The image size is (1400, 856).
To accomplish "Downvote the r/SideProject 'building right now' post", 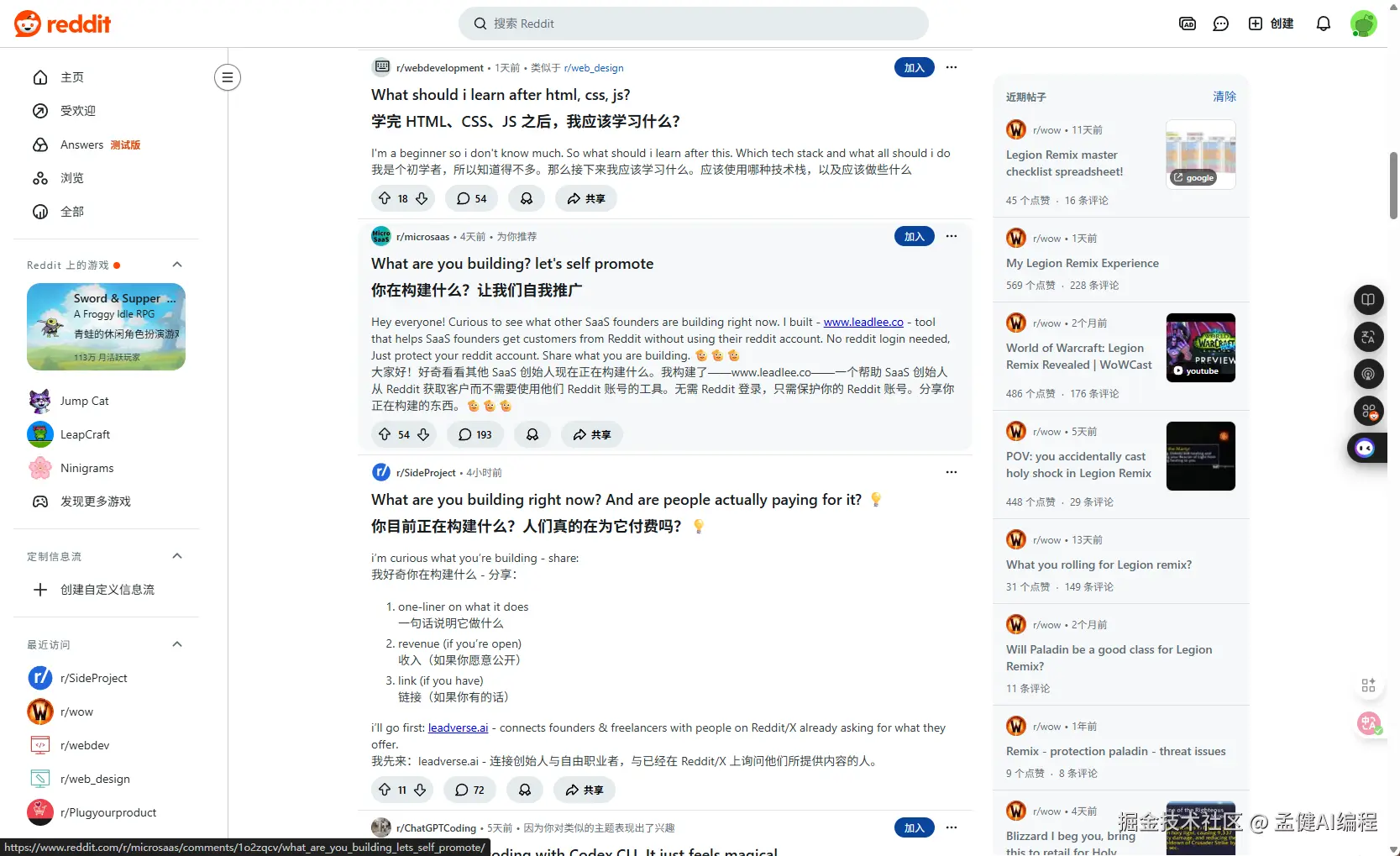I will [x=420, y=790].
